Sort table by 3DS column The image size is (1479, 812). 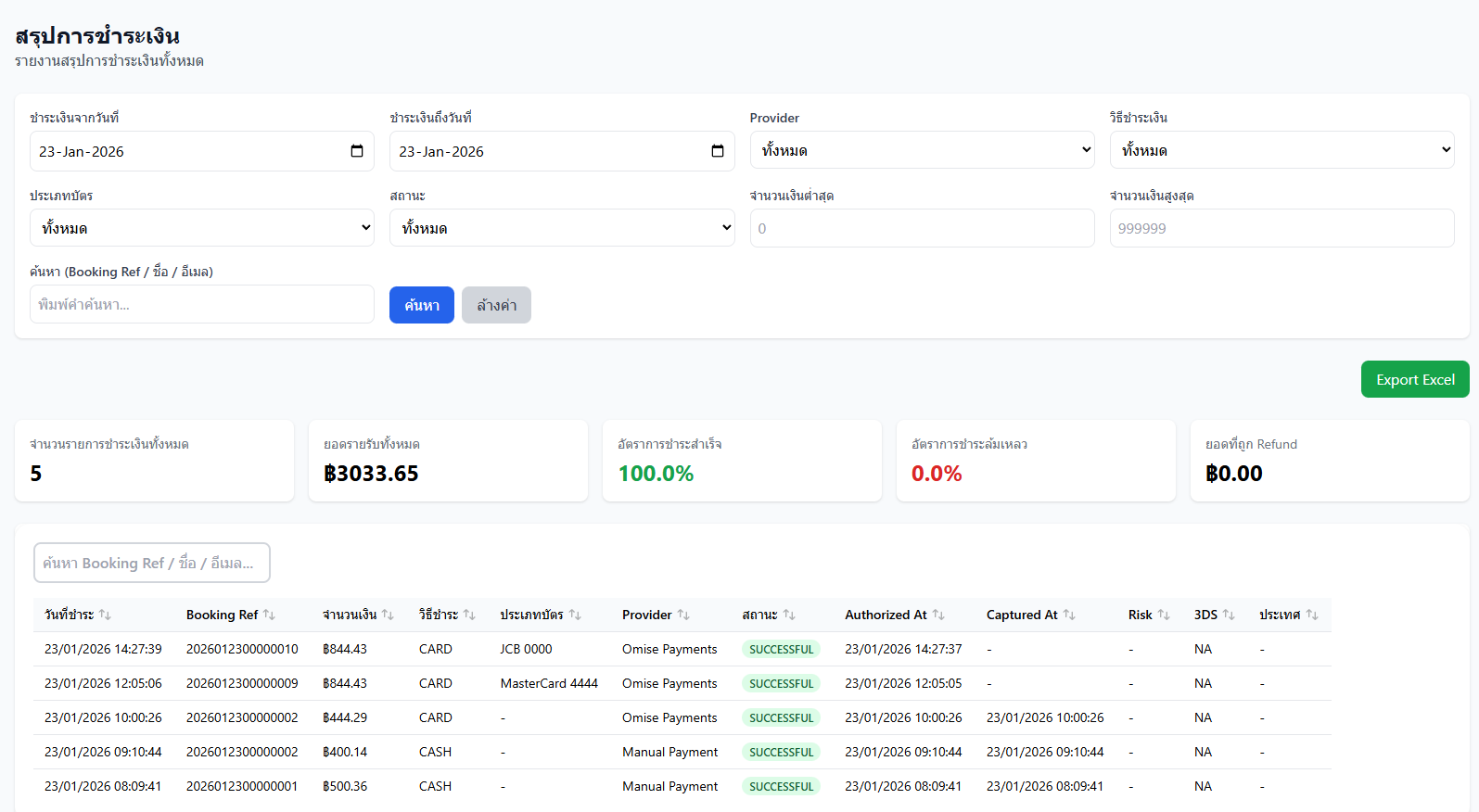[1215, 615]
